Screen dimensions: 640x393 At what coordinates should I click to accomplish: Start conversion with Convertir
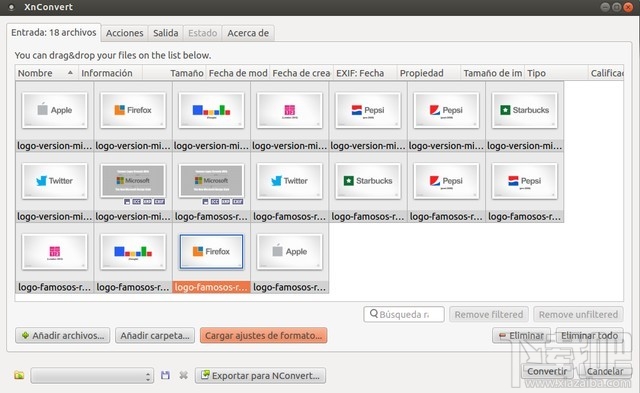[x=547, y=371]
